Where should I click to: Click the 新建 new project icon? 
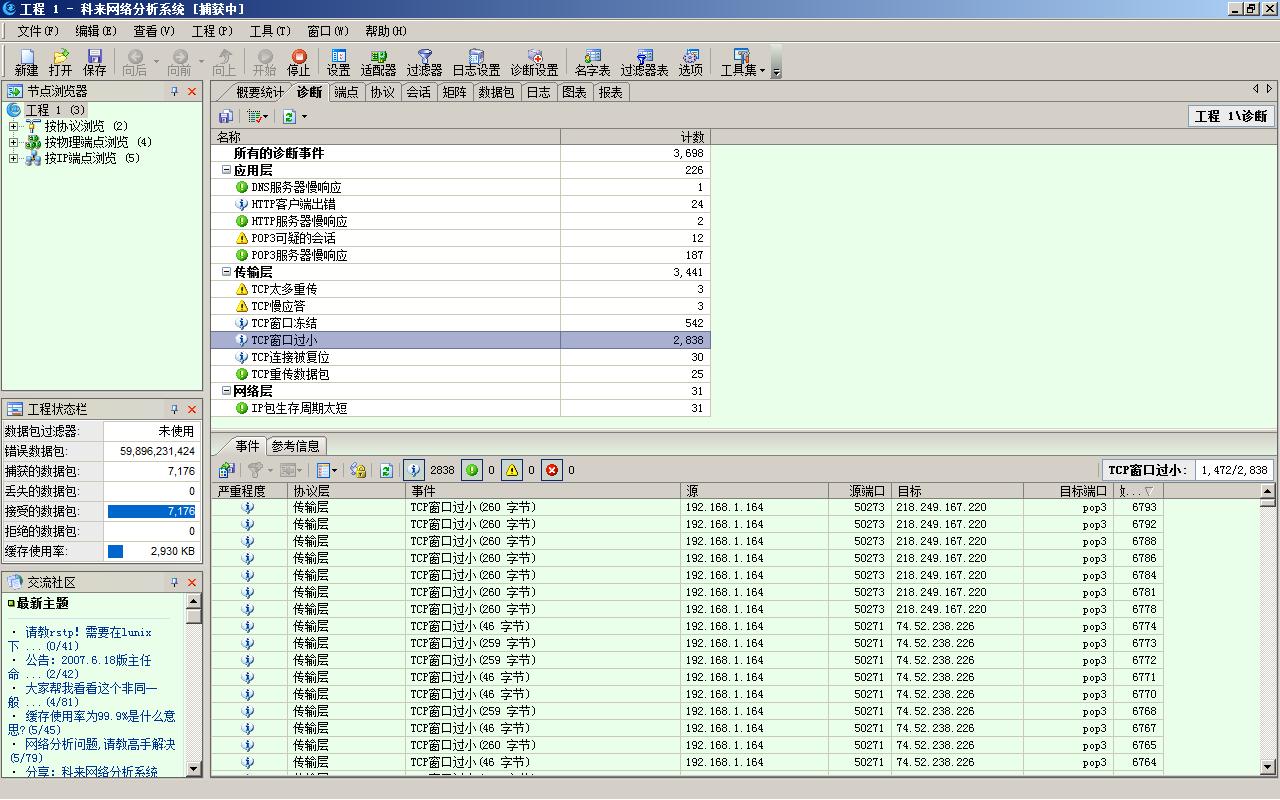(26, 62)
